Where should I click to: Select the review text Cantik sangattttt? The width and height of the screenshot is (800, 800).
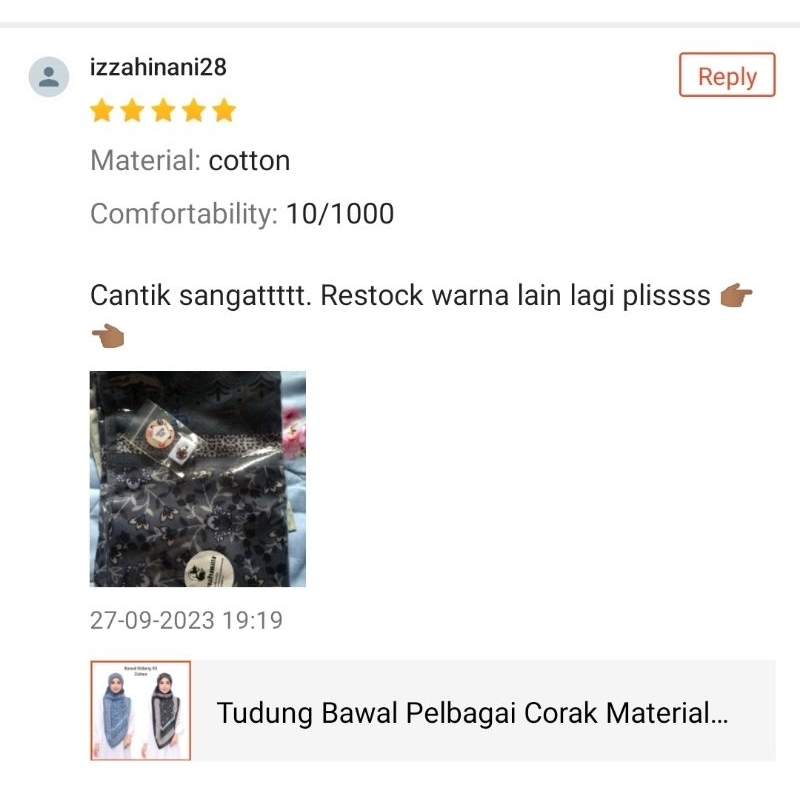[x=201, y=295]
